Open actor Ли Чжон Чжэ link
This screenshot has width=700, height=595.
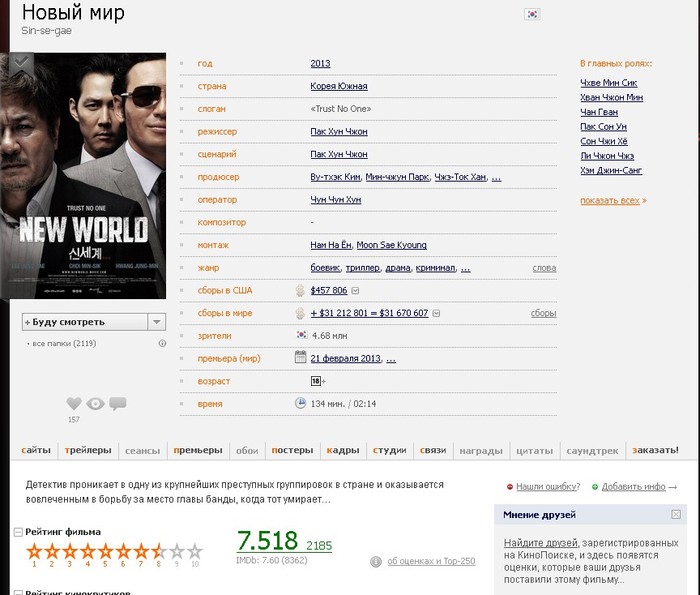(x=607, y=156)
